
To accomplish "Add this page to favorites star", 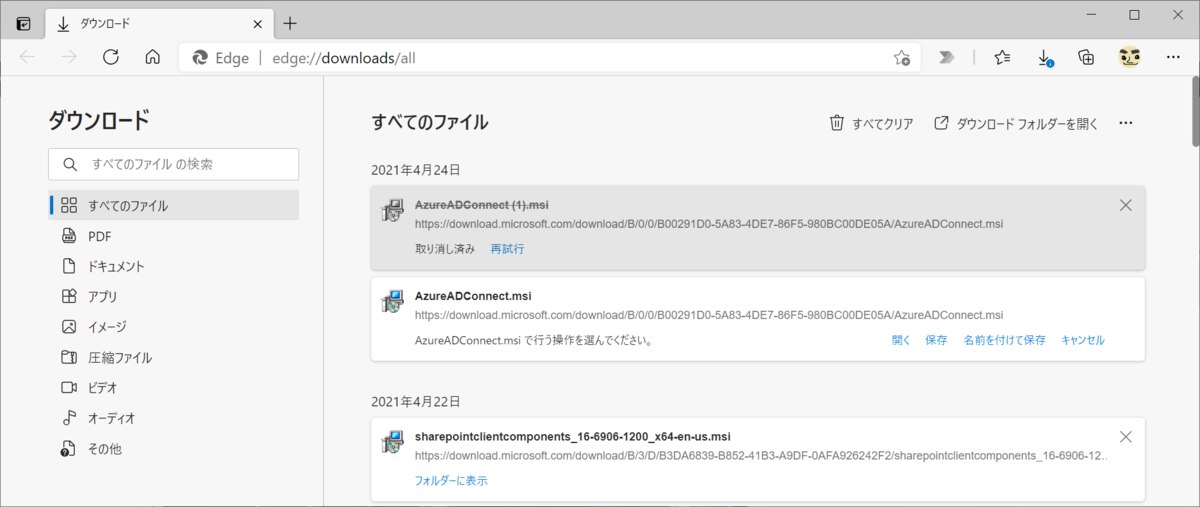I will click(x=901, y=58).
